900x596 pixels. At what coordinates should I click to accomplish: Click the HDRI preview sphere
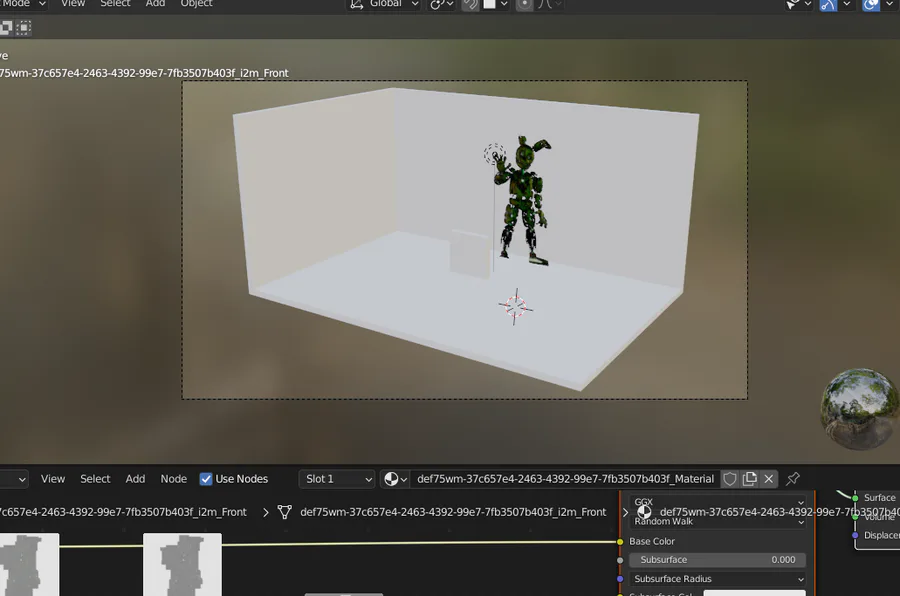(860, 409)
